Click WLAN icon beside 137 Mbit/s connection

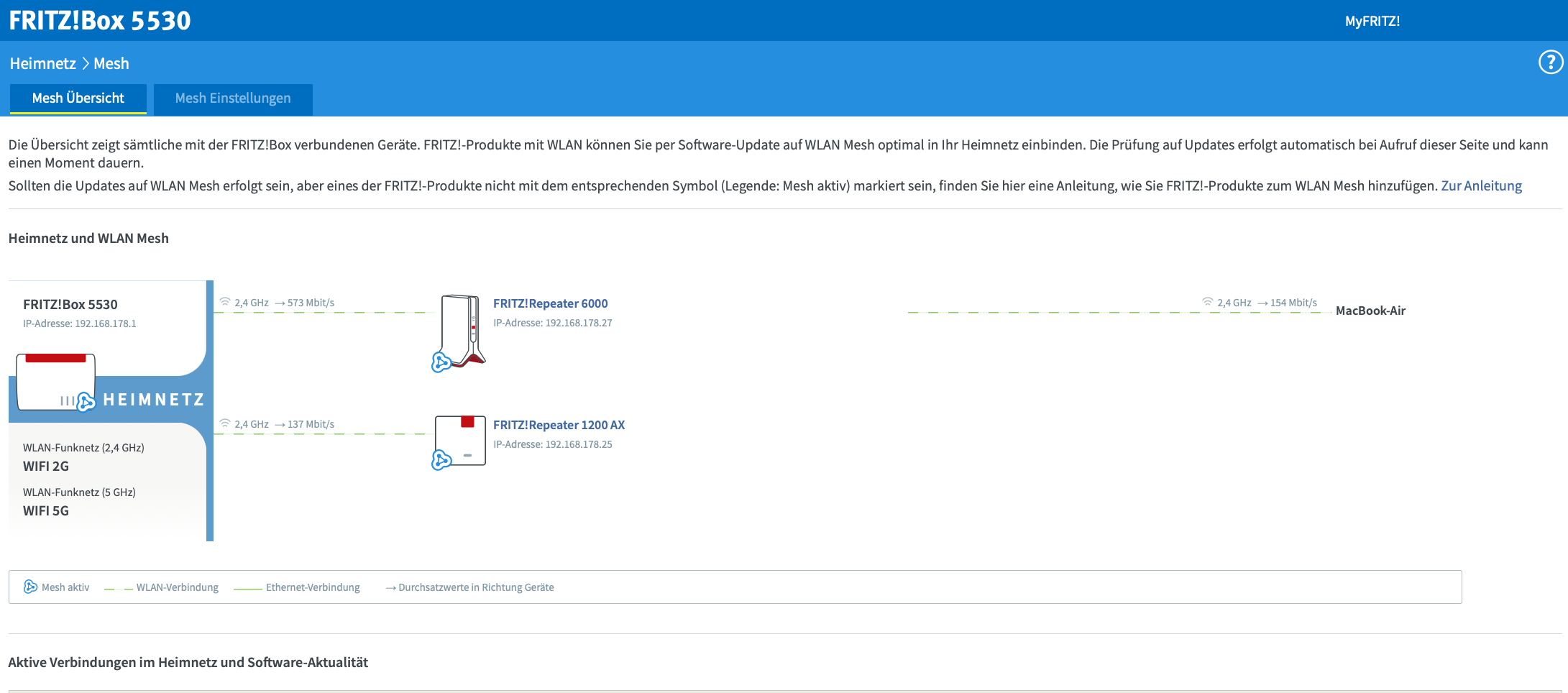[x=225, y=423]
